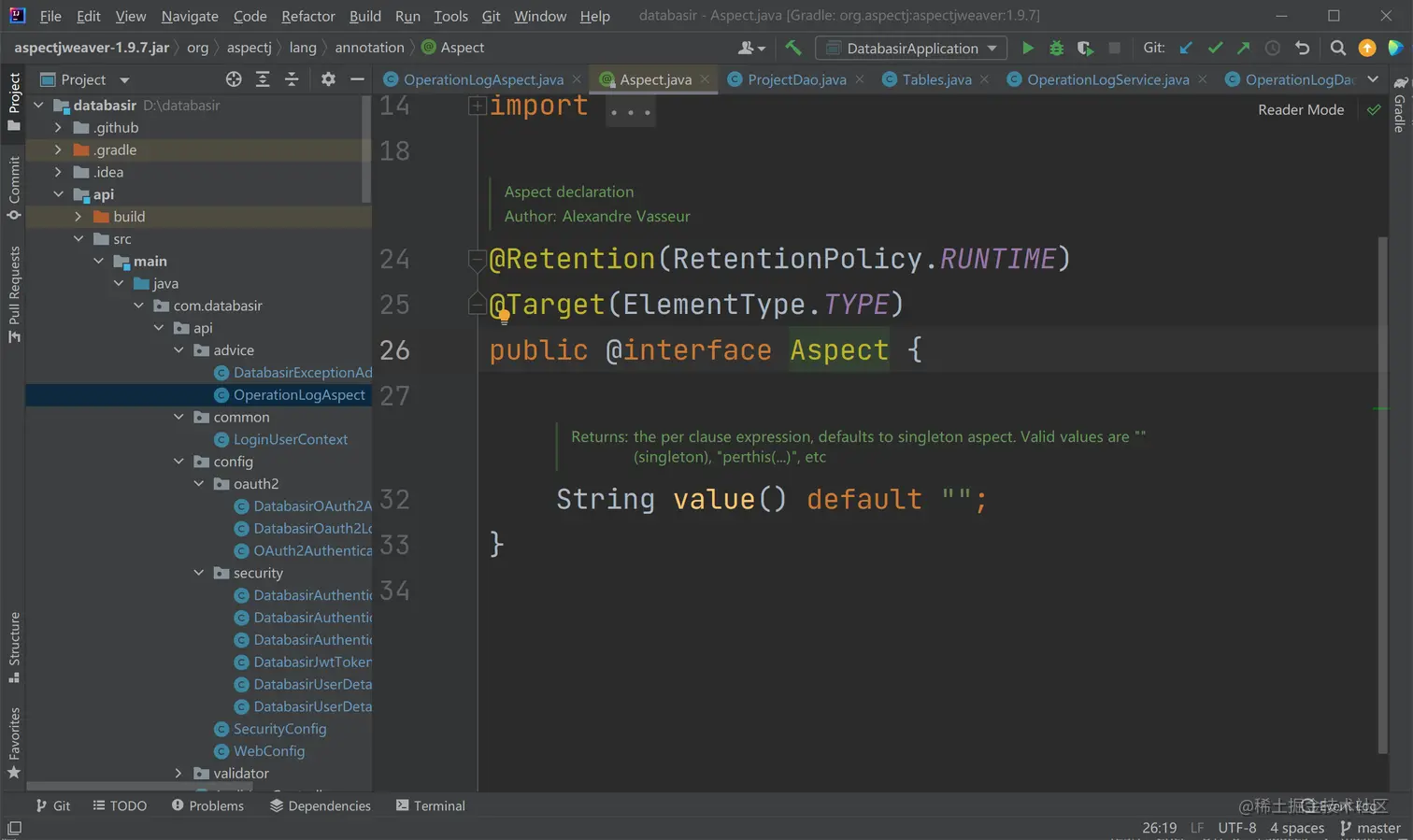Viewport: 1413px width, 840px height.
Task: Click the Rollback undo arrow icon
Action: (x=1302, y=48)
